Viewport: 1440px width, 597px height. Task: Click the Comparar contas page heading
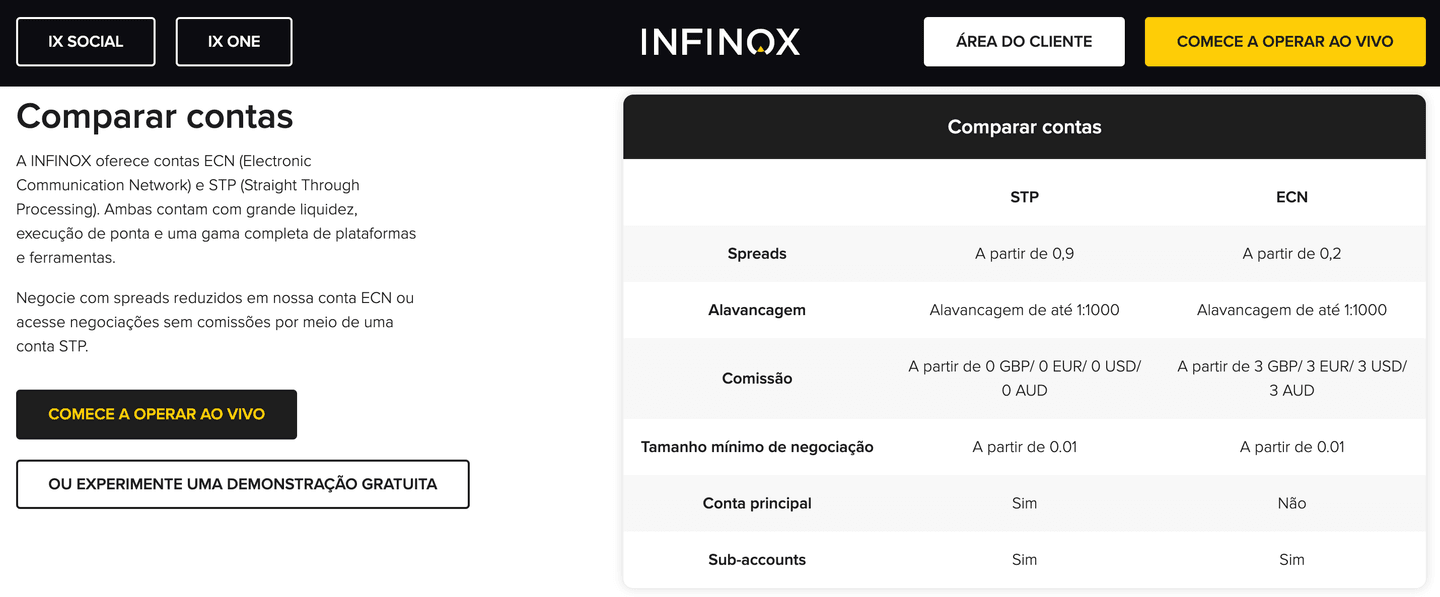coord(154,116)
